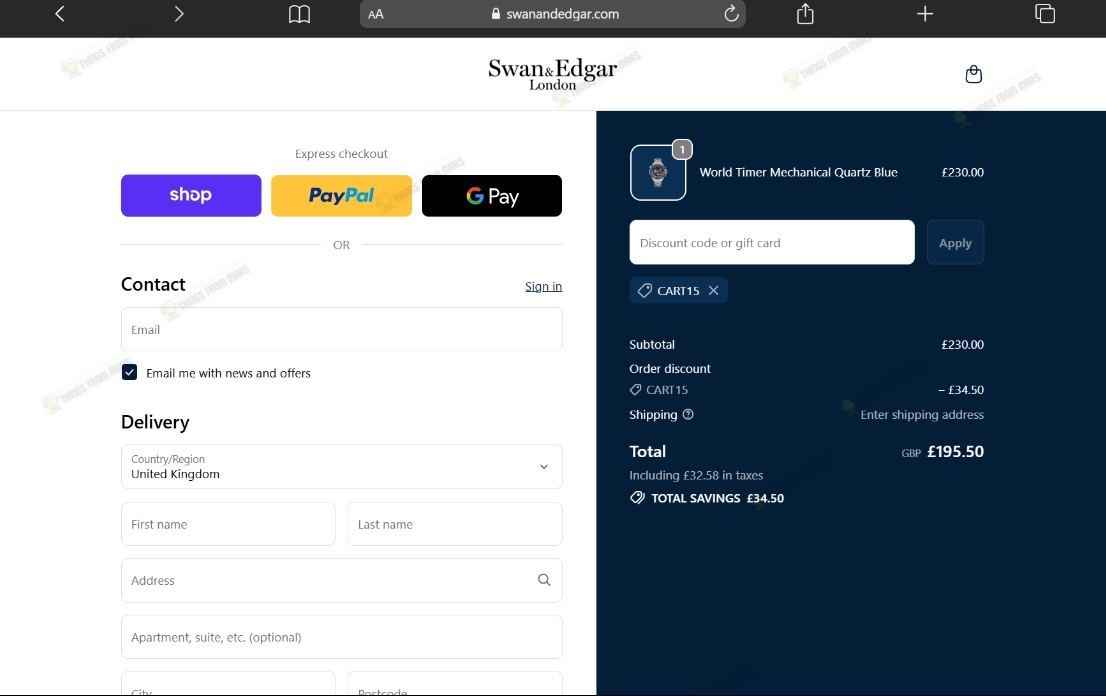Click the Swan & Edgar London logo
1106x696 pixels.
pyautogui.click(x=552, y=74)
